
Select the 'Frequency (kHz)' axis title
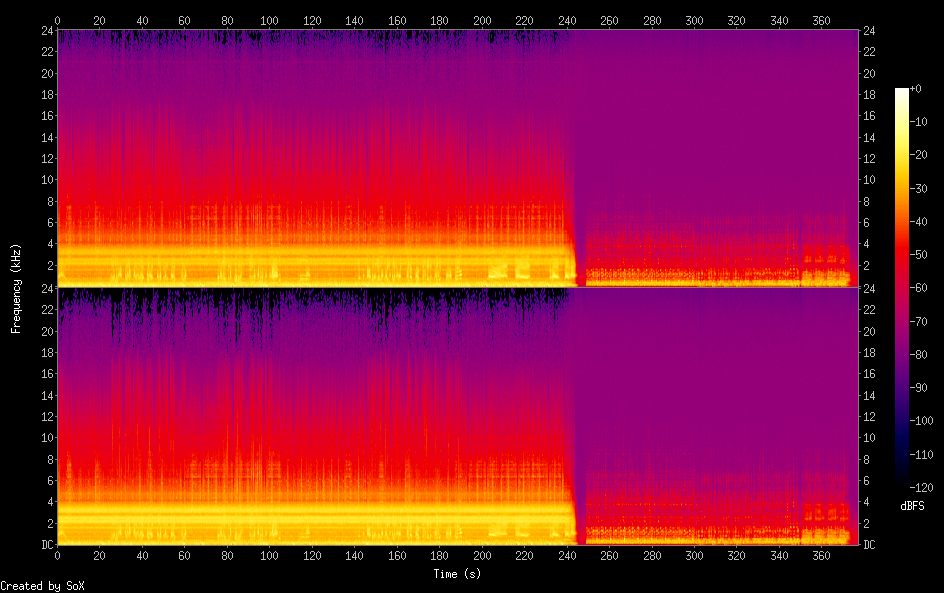[x=16, y=288]
